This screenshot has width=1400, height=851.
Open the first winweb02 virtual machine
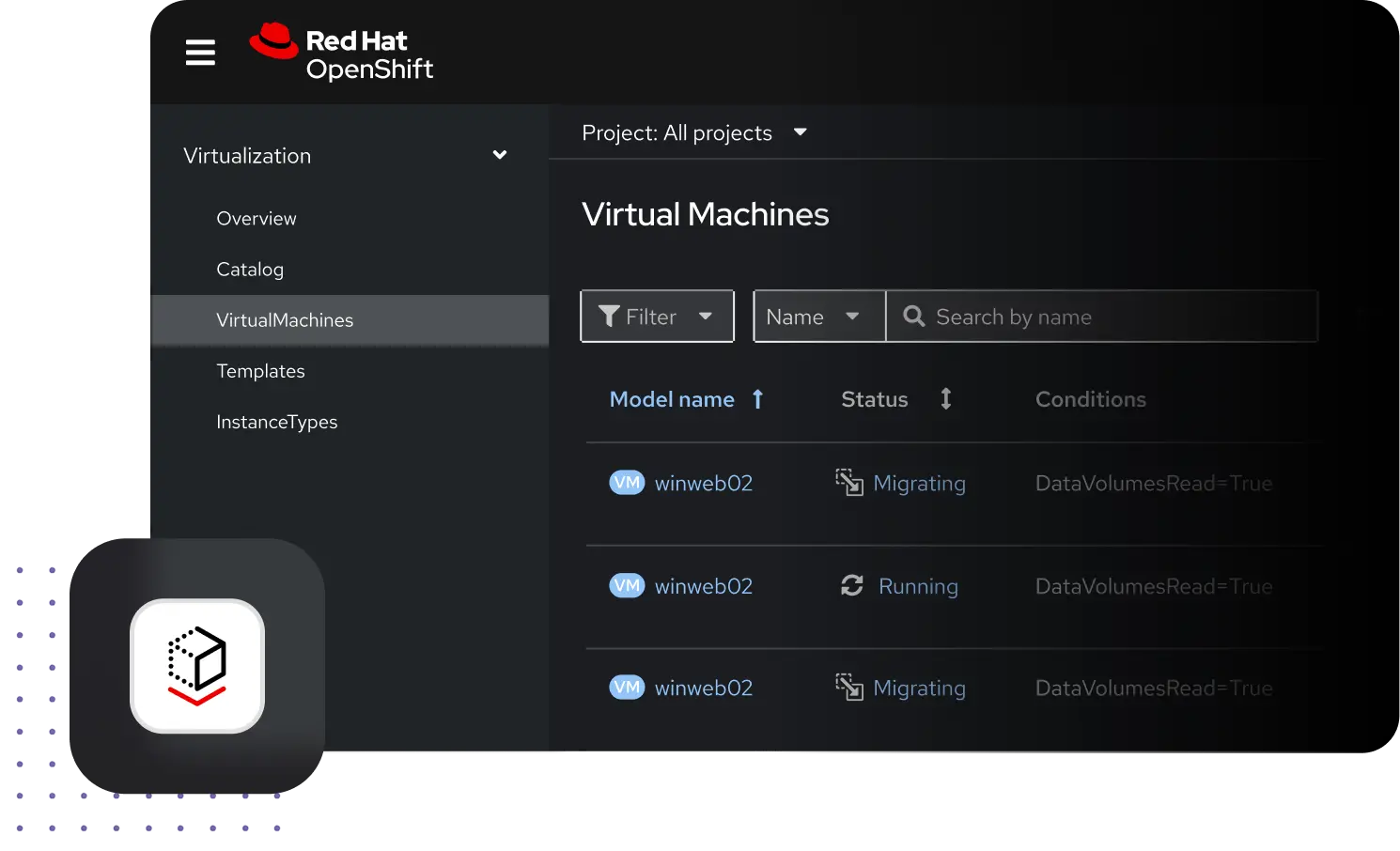tap(703, 482)
